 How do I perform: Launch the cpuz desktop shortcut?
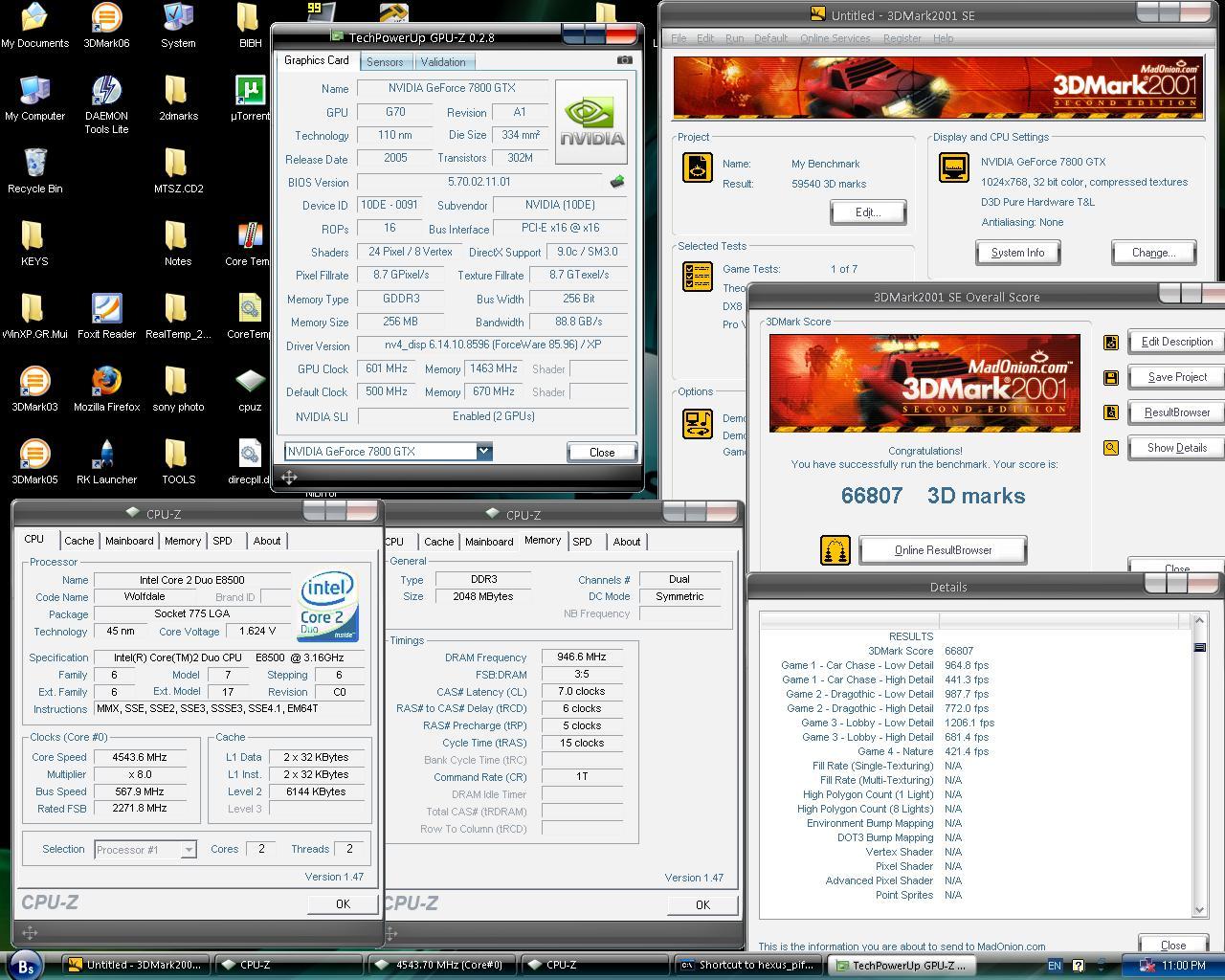tap(250, 390)
